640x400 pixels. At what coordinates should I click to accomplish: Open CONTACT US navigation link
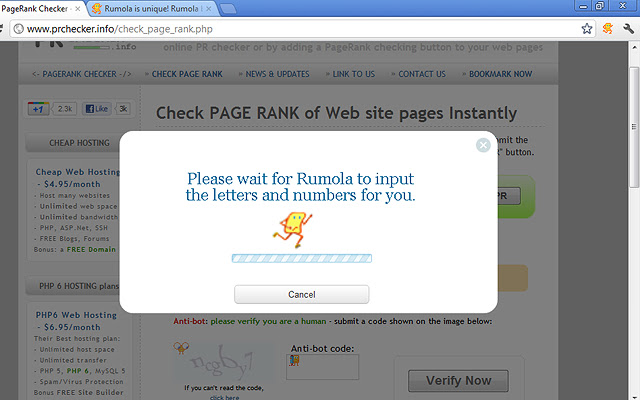pyautogui.click(x=422, y=74)
